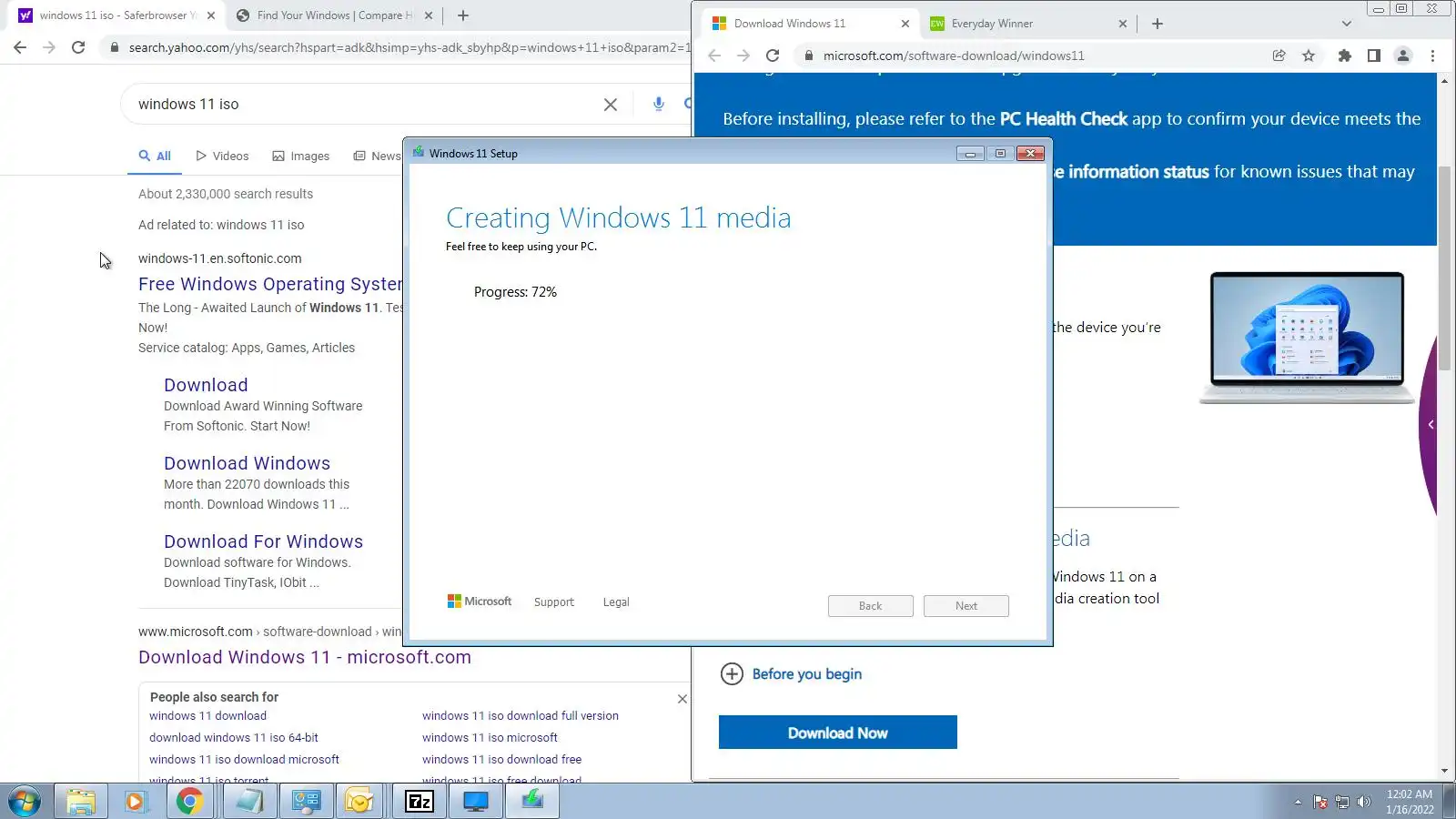
Task: Open Google Chrome from the taskbar
Action: click(189, 802)
